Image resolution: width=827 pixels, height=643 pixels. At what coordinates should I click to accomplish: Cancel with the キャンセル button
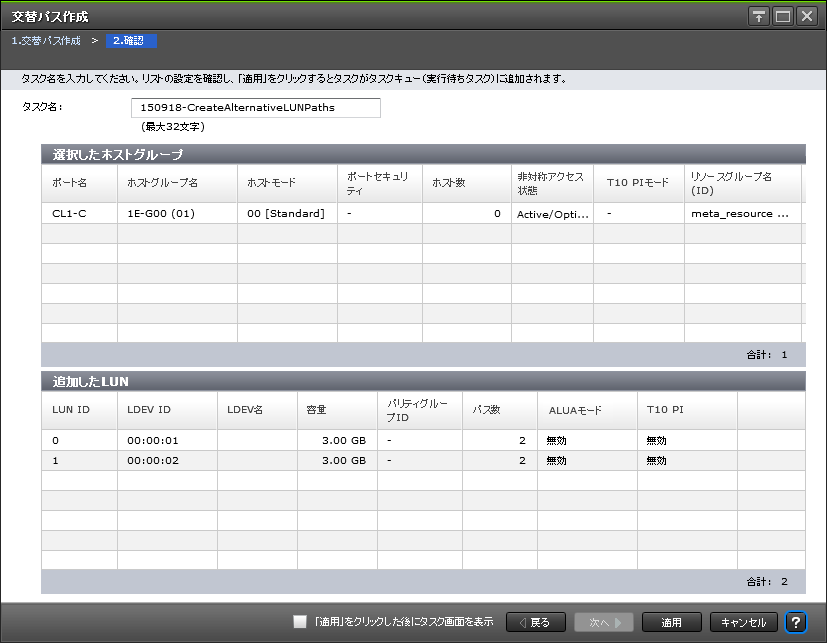click(743, 622)
